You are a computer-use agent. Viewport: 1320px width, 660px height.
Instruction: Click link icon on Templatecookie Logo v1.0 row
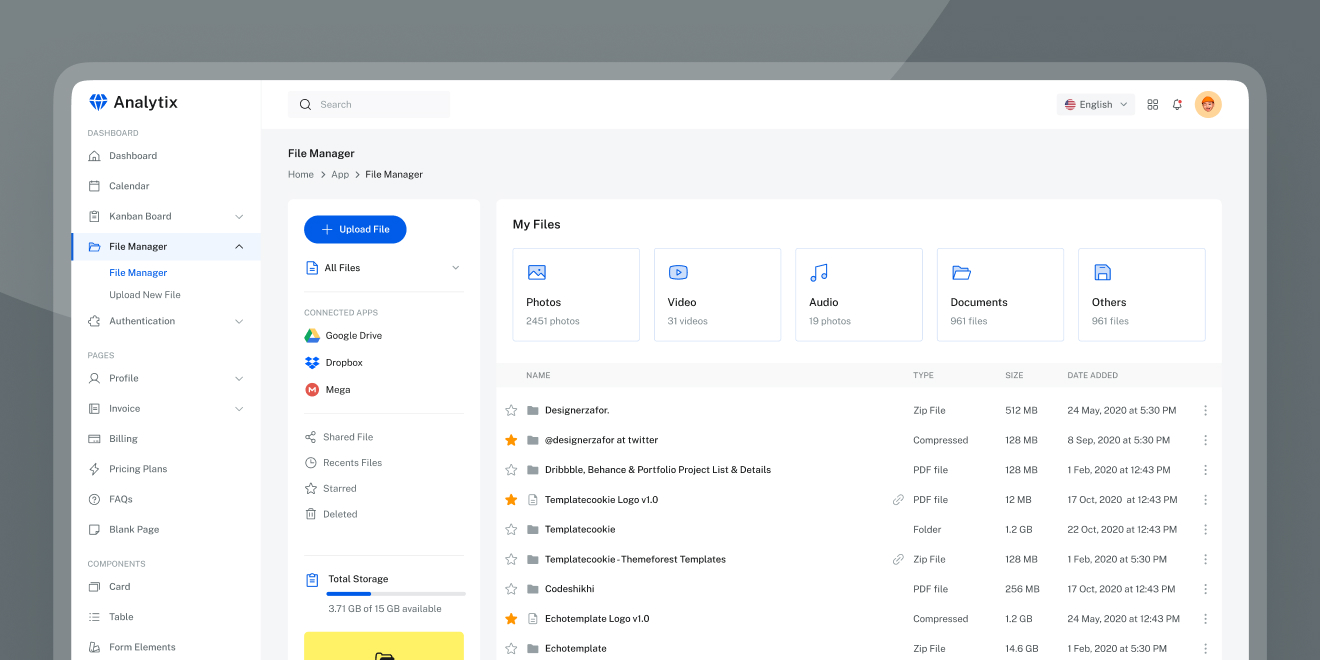click(x=898, y=500)
